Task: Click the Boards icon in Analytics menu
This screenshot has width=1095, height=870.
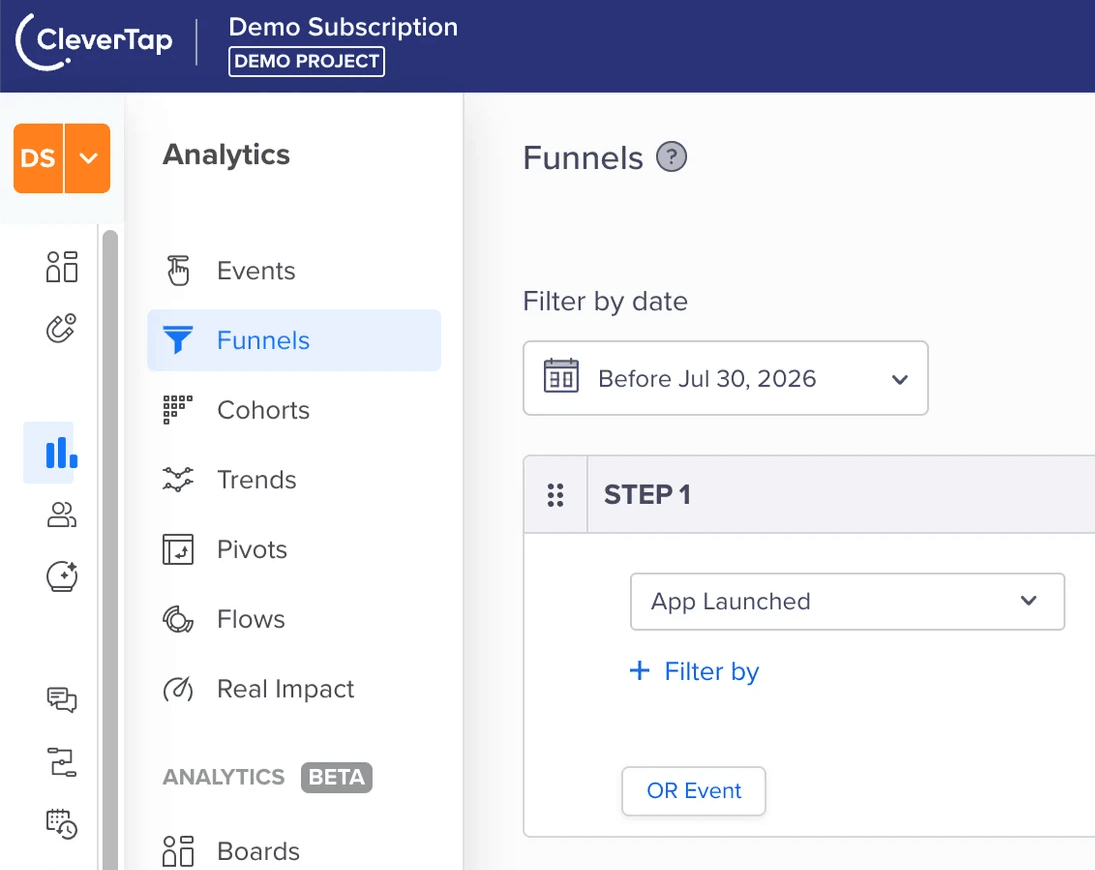Action: [177, 851]
